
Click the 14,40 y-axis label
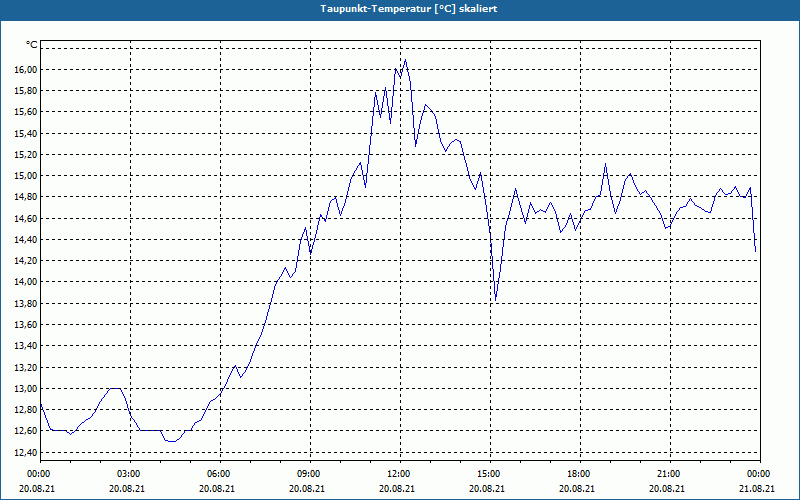(28, 239)
